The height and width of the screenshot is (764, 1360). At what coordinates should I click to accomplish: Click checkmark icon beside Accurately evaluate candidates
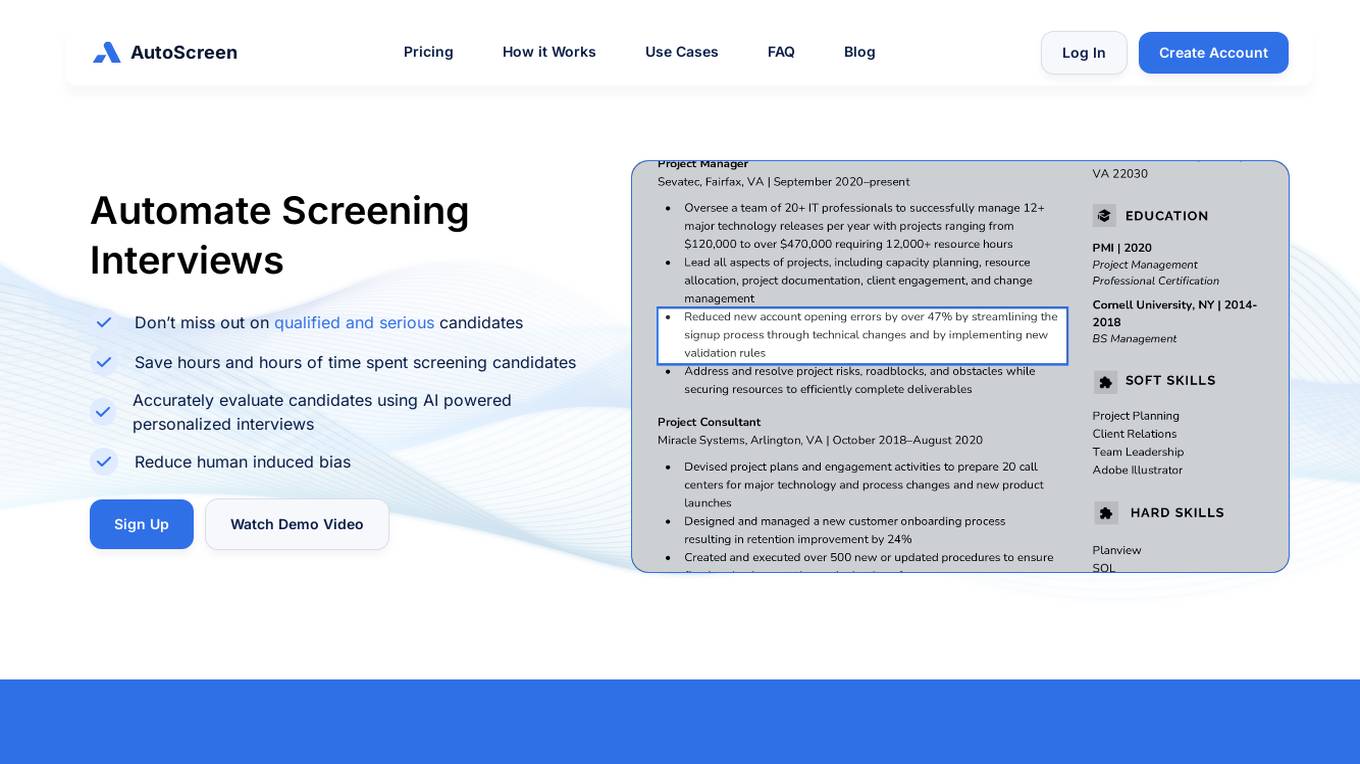103,411
